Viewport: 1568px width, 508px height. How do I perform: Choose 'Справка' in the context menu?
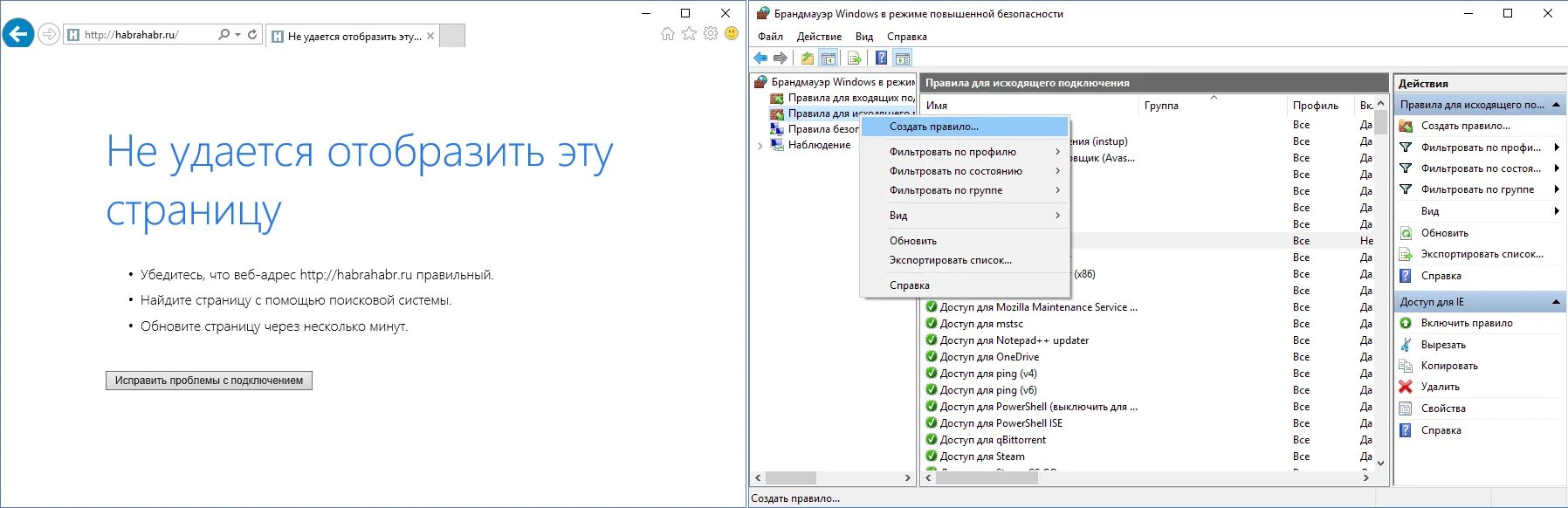point(965,285)
